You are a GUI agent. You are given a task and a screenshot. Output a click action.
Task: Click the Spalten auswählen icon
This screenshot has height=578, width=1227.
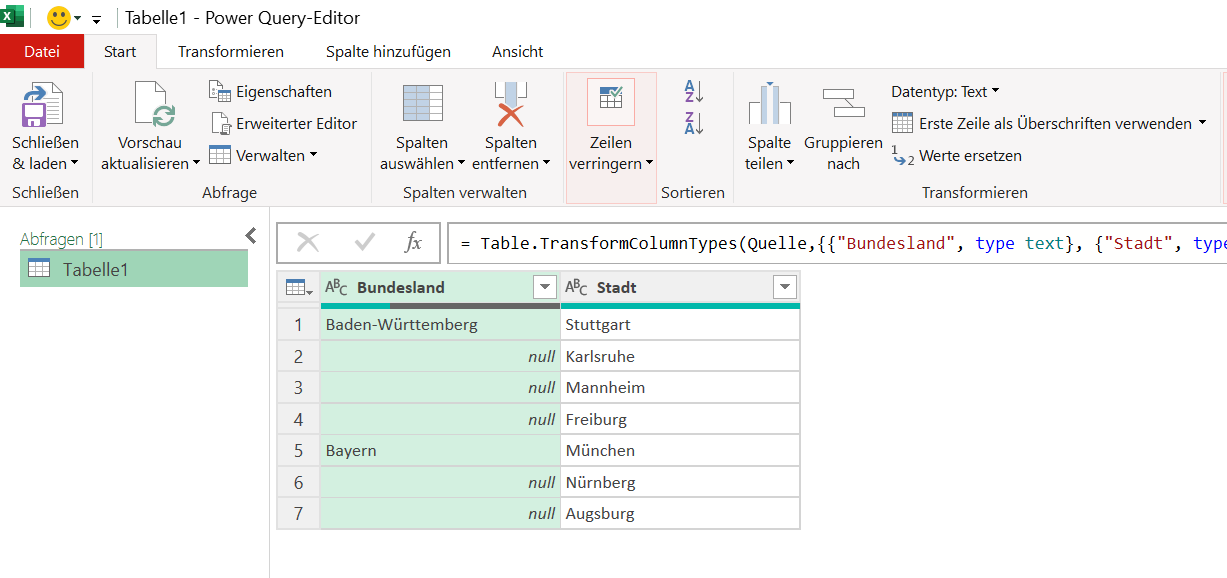click(422, 105)
